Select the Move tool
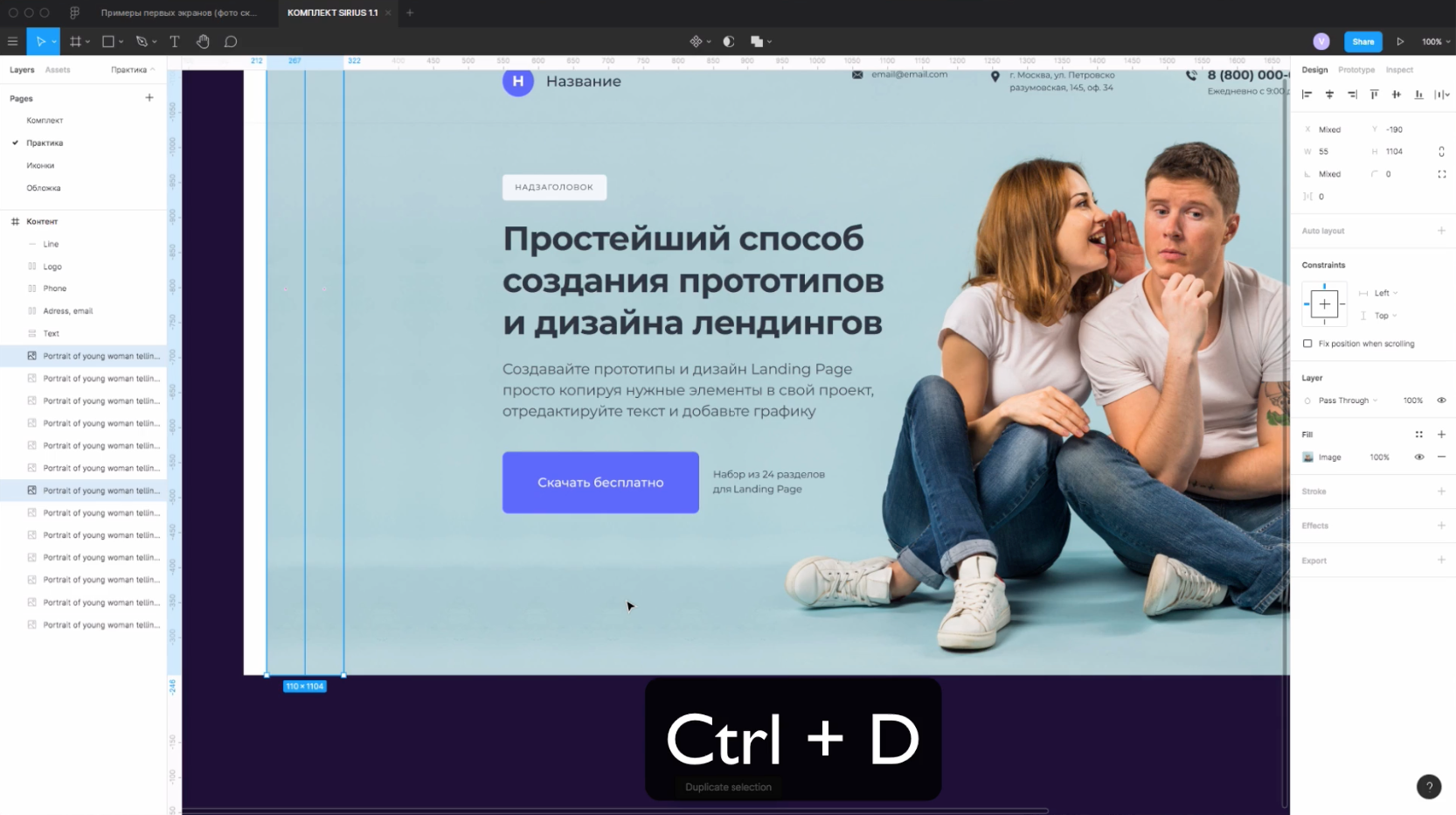This screenshot has width=1456, height=815. coord(39,41)
